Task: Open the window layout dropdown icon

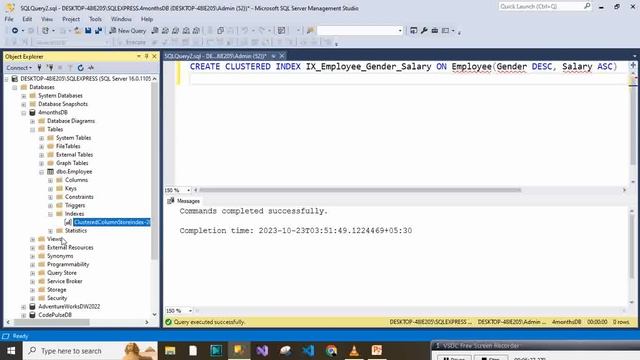Action: click(448, 31)
